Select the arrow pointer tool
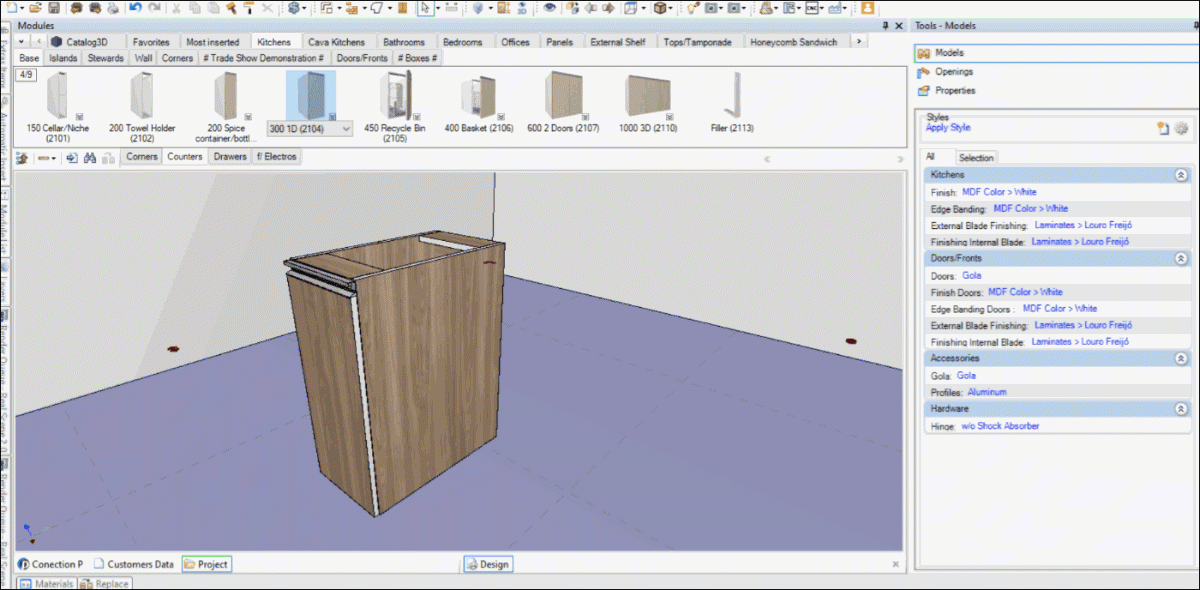 click(425, 8)
